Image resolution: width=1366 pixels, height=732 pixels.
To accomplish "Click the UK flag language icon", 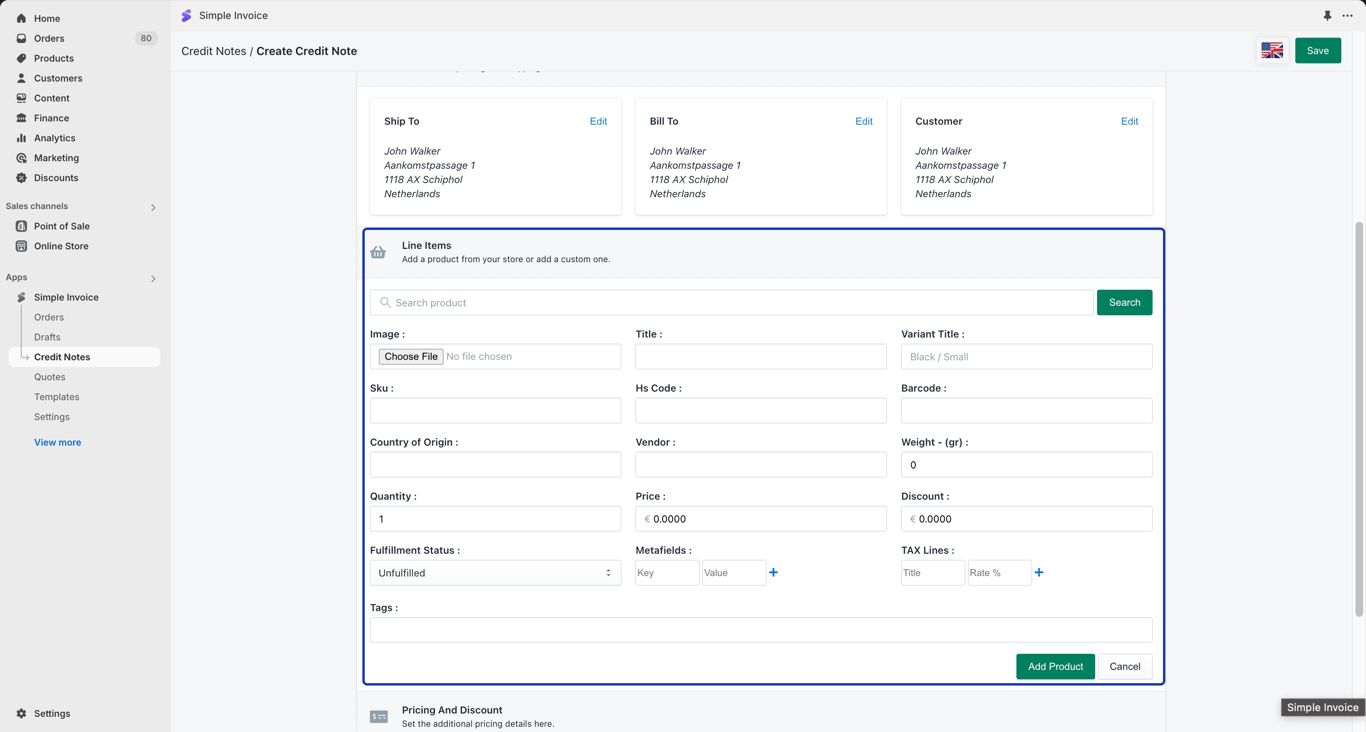I will (x=1272, y=51).
